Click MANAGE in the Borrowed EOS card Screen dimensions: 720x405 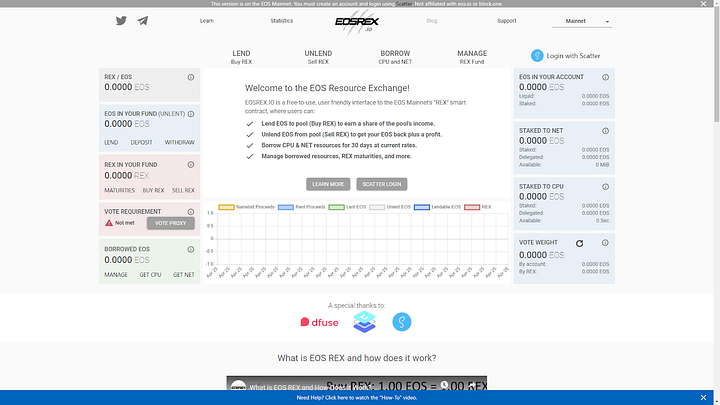pos(116,275)
